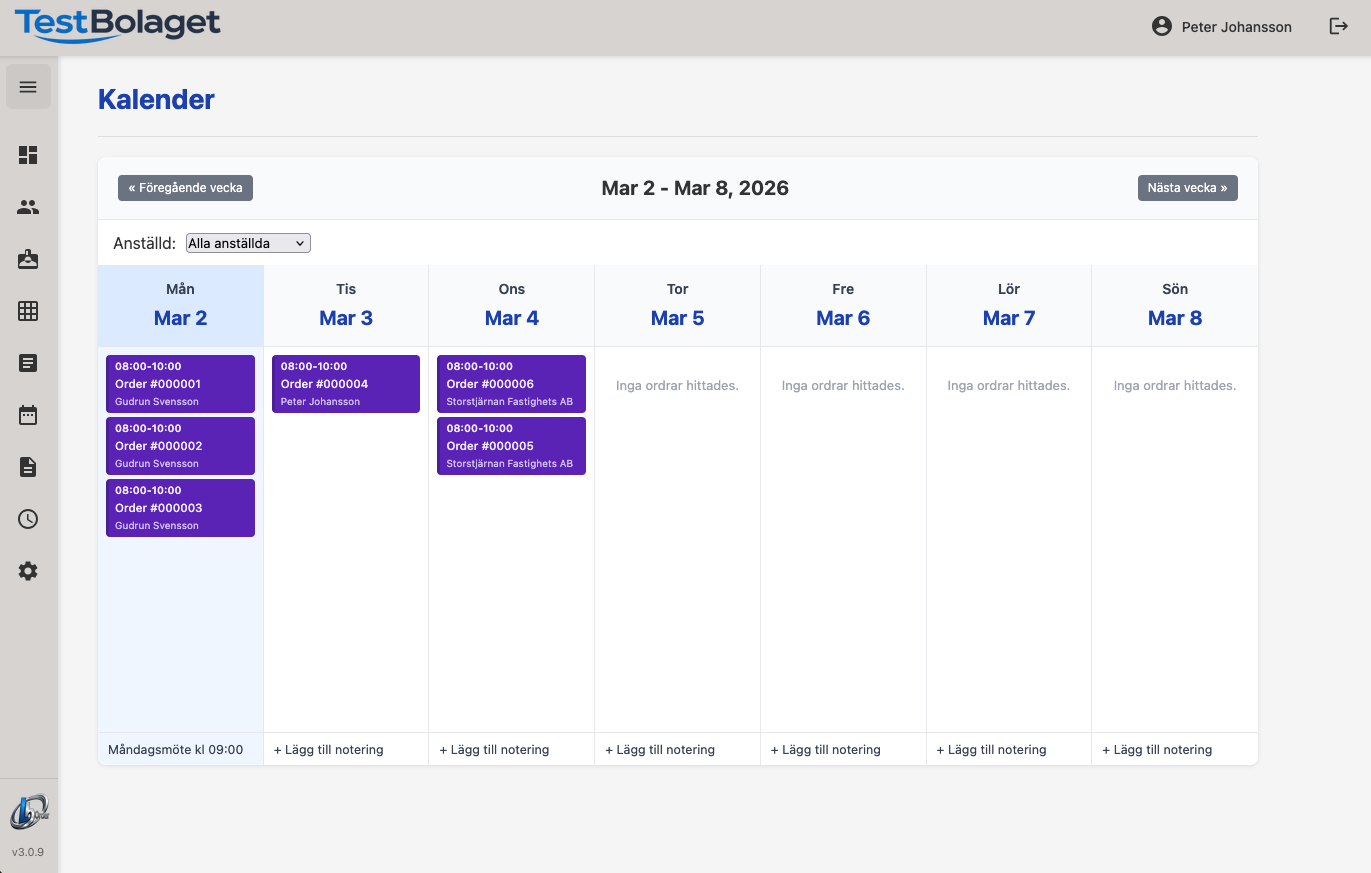Open Peter Johansson user profile
The image size is (1371, 873).
point(1222,27)
